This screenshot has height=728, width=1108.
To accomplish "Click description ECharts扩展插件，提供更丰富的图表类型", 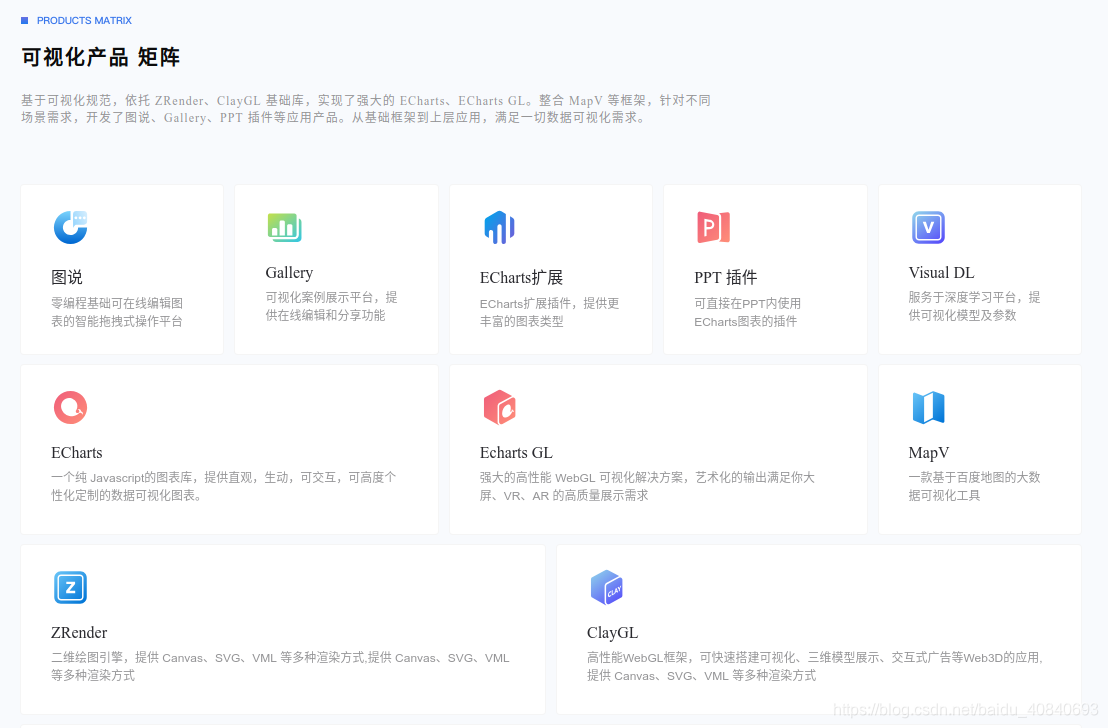I will pos(549,312).
